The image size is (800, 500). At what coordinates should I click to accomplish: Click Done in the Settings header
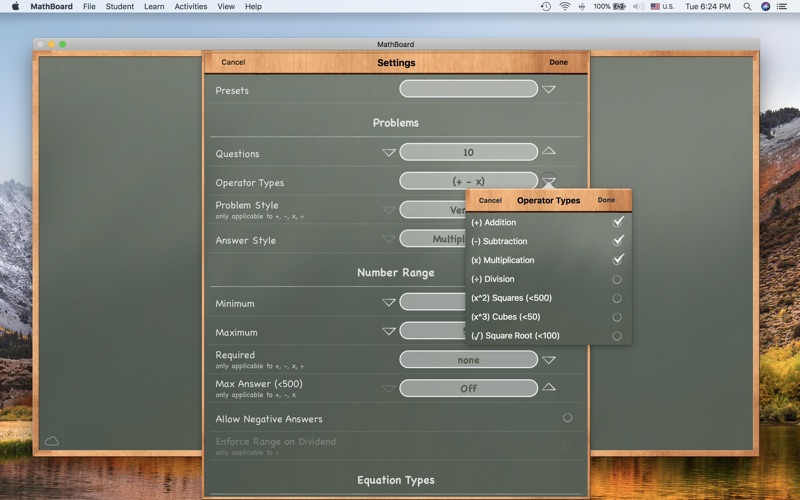(x=558, y=62)
